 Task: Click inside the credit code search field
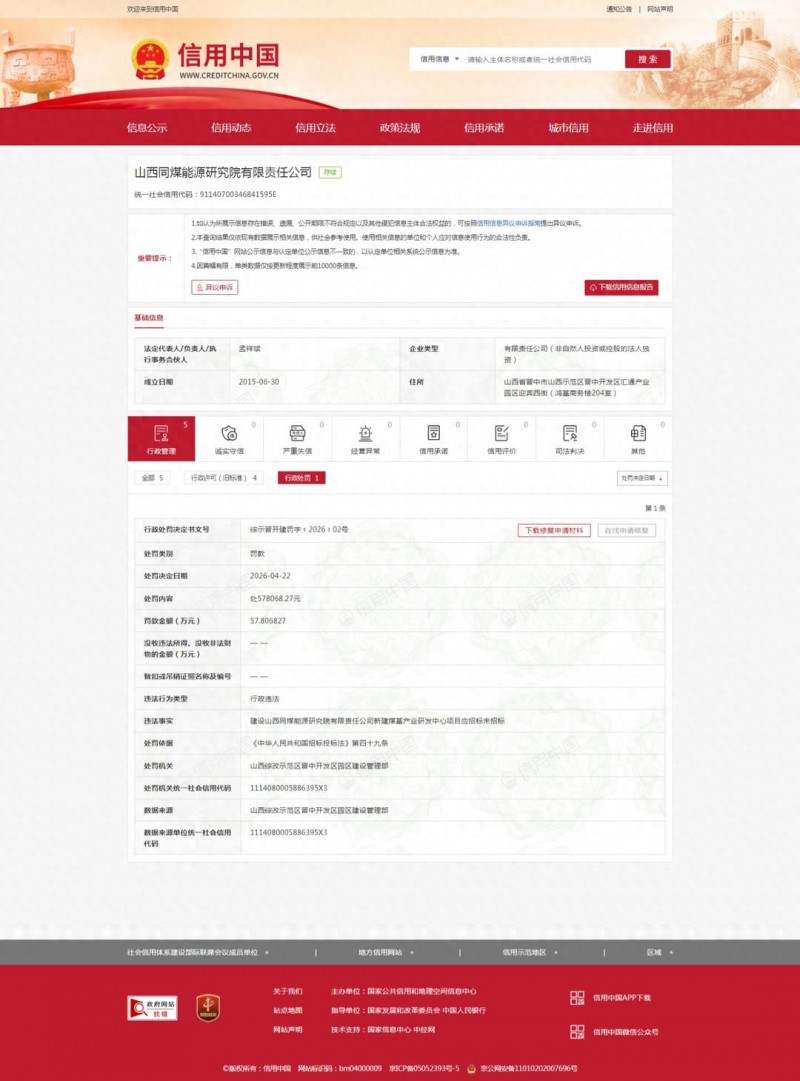coord(530,57)
